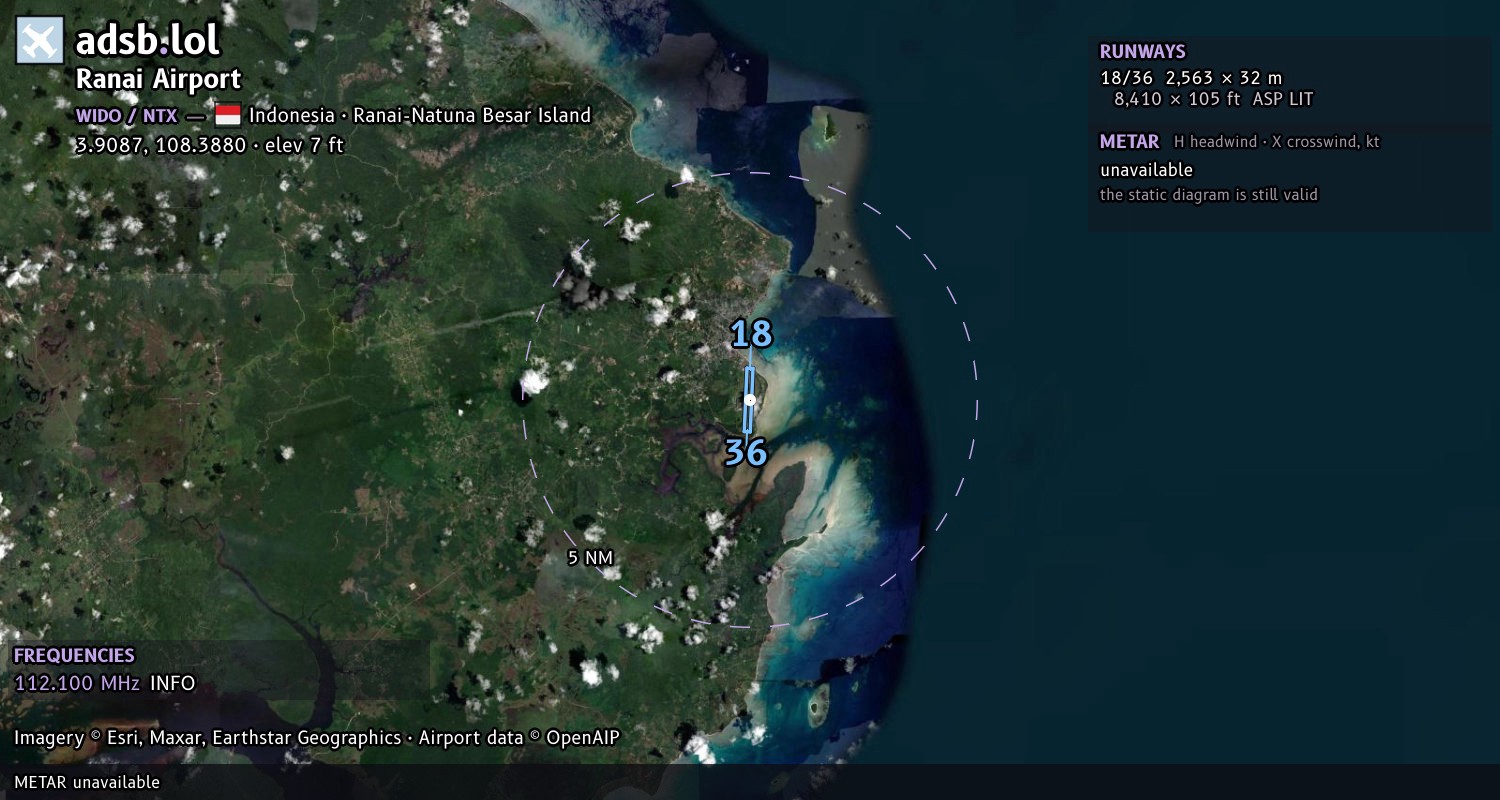Click the 'WIDO / NTX' airport codes
1500x800 pixels.
pos(127,115)
